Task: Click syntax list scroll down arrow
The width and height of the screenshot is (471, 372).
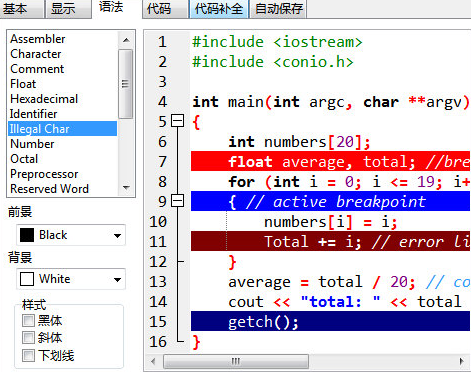Action: click(x=126, y=188)
